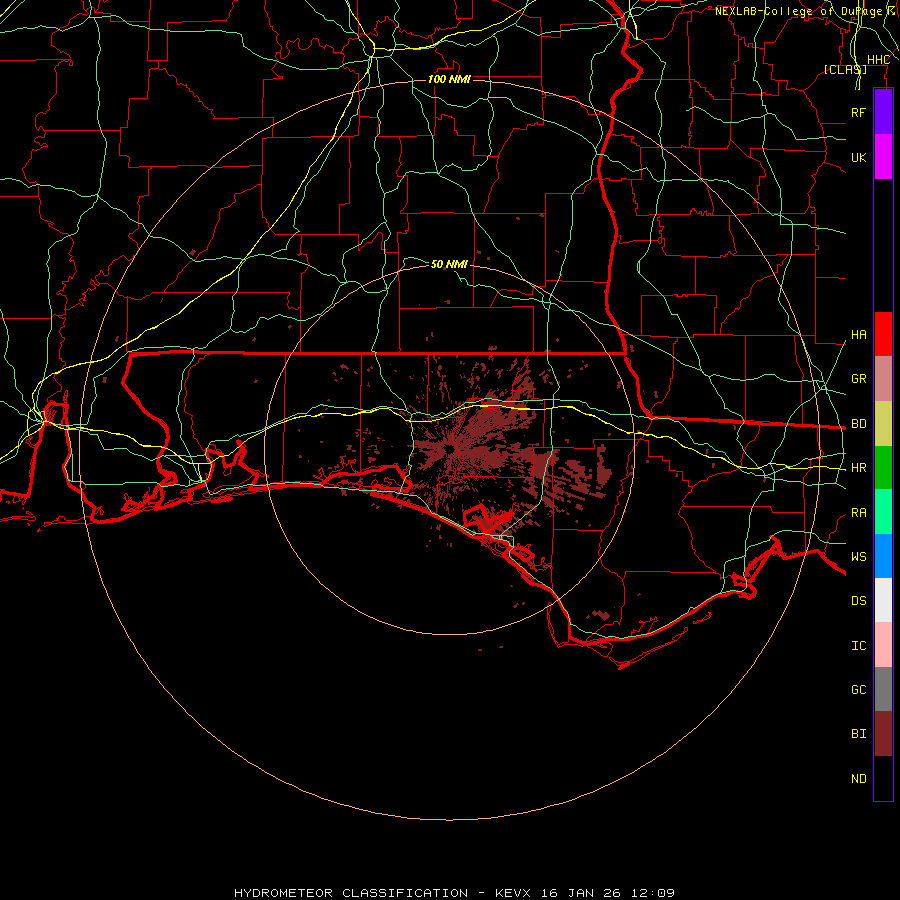The image size is (900, 900).
Task: Click the ND black legend swatch
Action: click(x=883, y=778)
